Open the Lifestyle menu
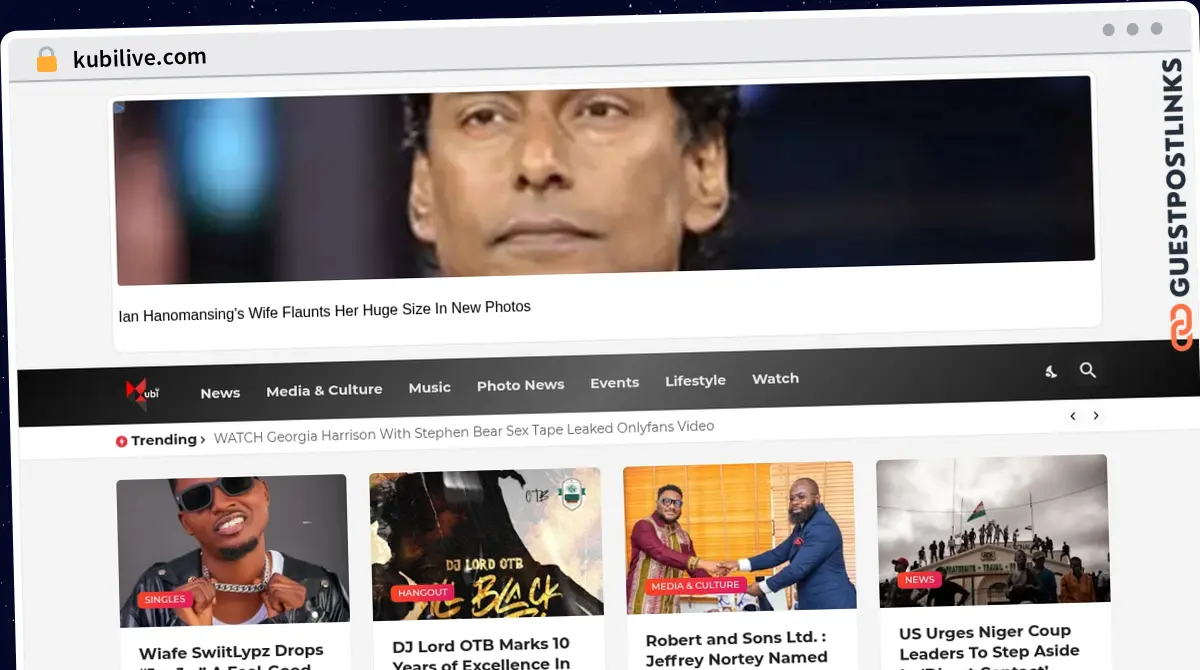Viewport: 1200px width, 670px height. (695, 381)
